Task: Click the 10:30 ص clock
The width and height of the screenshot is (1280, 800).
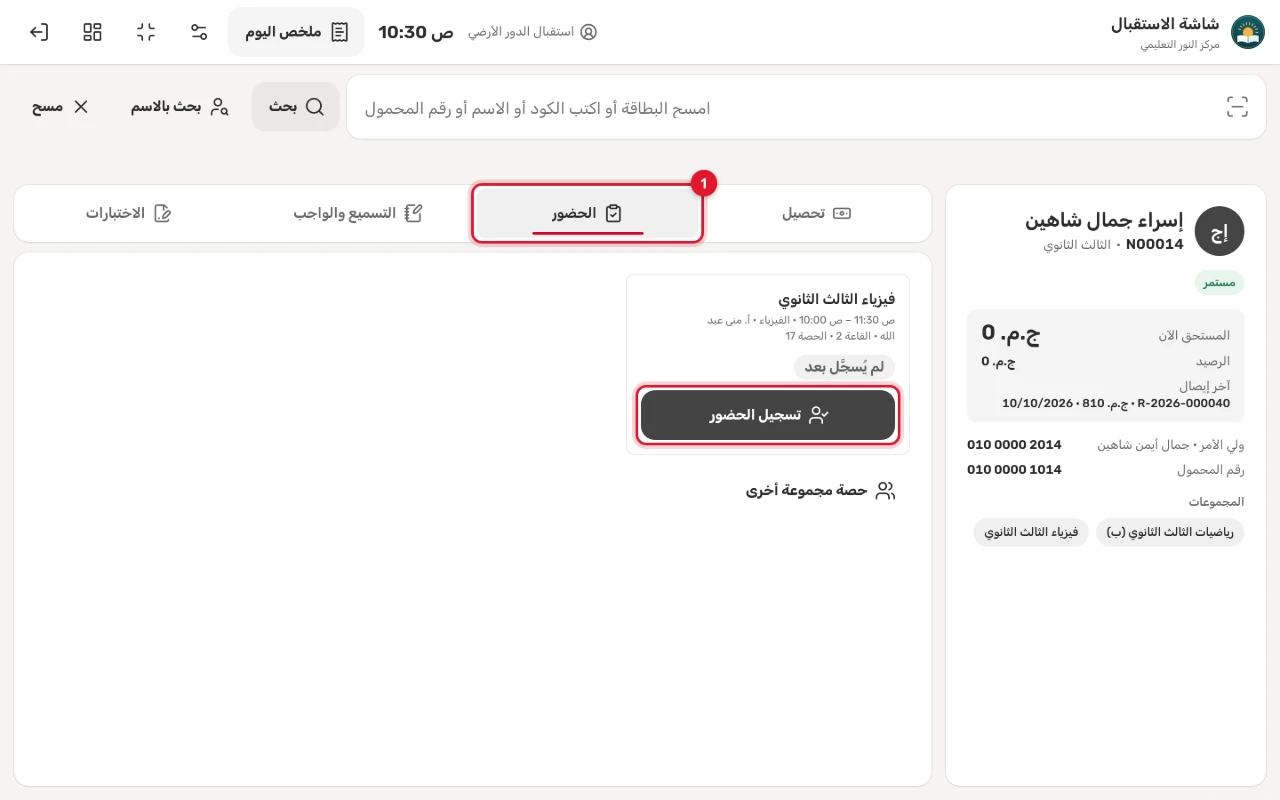Action: point(416,32)
